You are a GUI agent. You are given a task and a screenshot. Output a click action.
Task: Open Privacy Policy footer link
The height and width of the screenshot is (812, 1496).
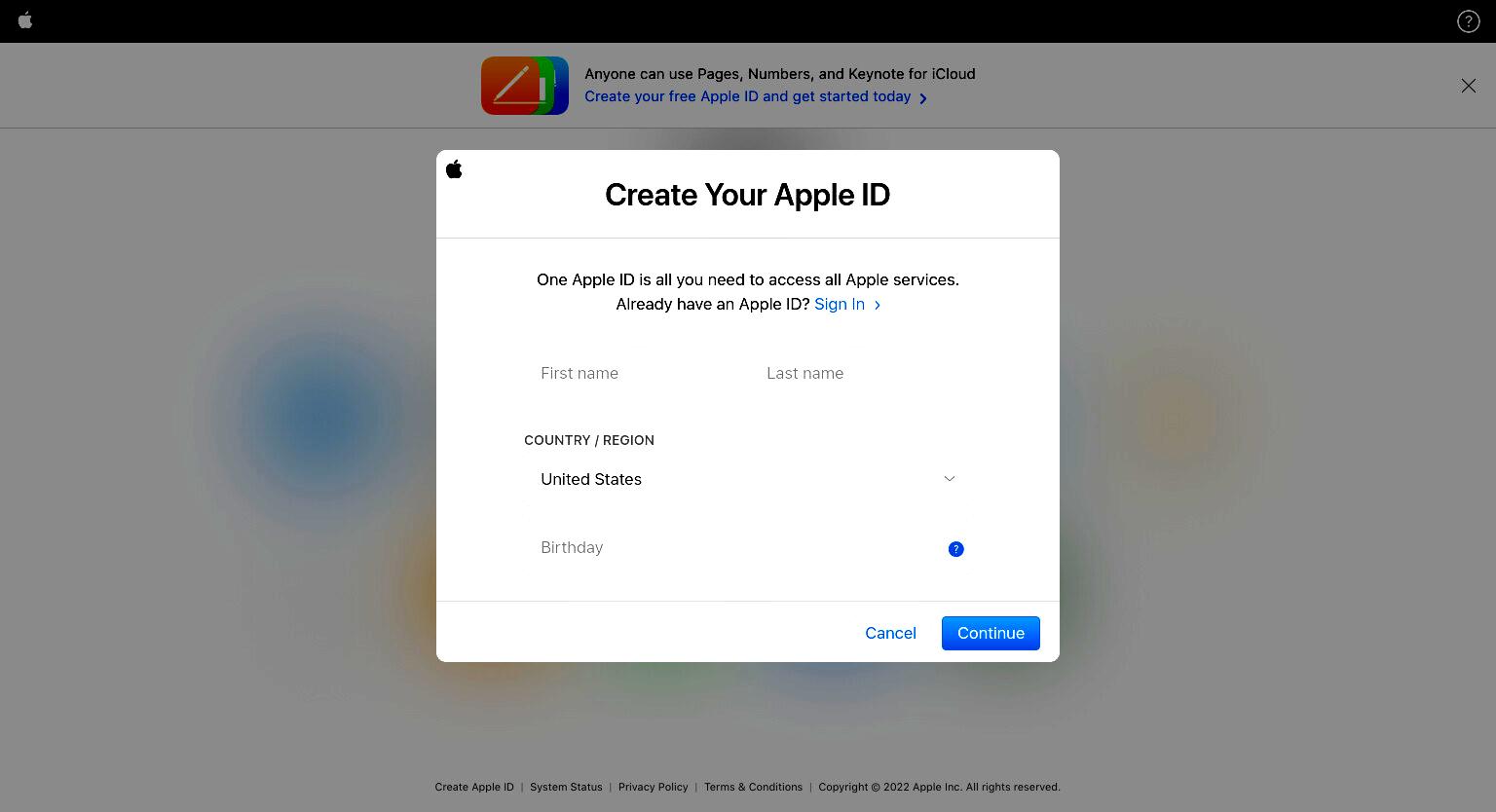pyautogui.click(x=653, y=787)
